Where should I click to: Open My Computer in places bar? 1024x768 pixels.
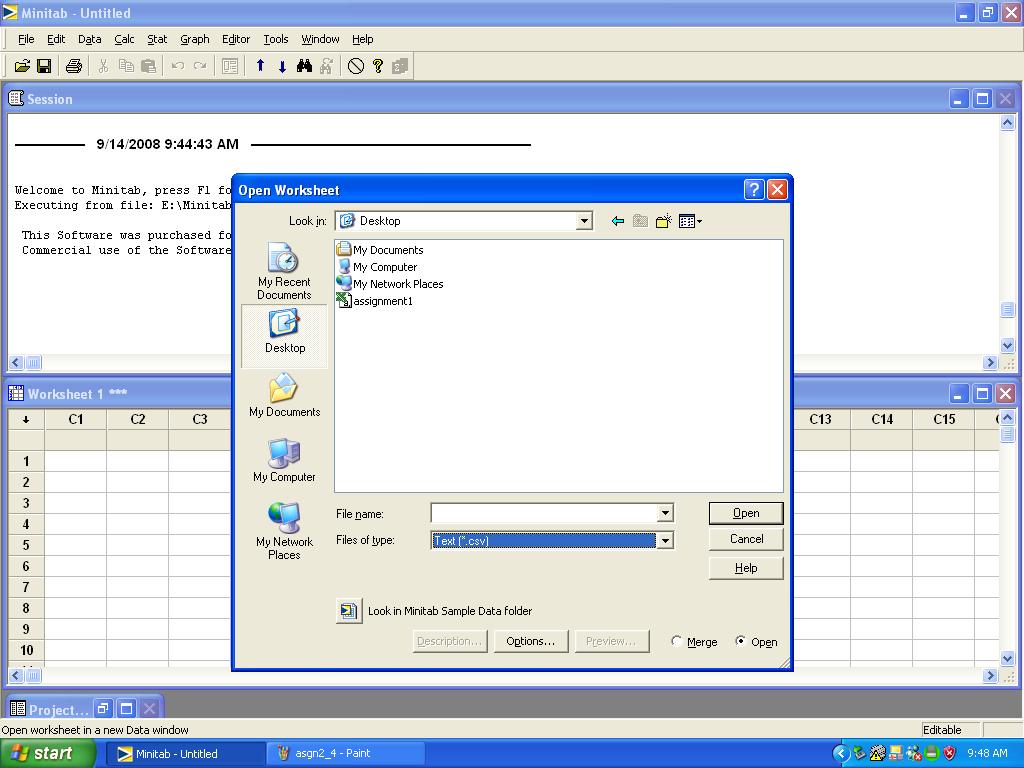pos(284,461)
